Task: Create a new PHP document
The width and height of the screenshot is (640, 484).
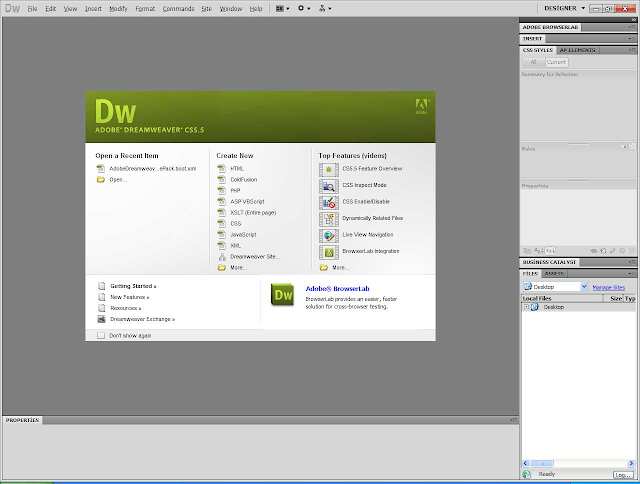Action: click(x=235, y=191)
